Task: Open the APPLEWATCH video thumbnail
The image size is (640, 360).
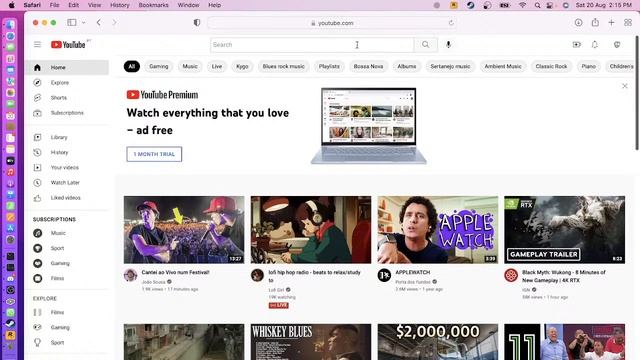Action: 438,229
